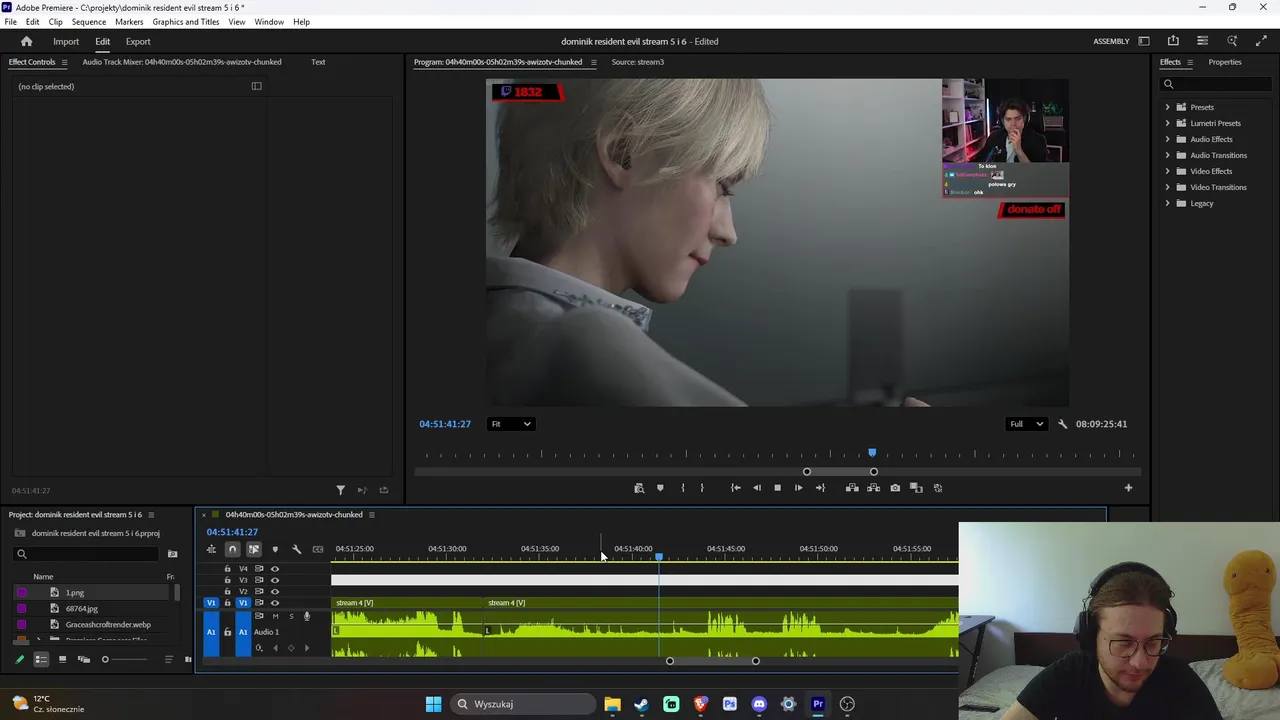The width and height of the screenshot is (1280, 720).
Task: Go to the Home screen icon
Action: click(x=27, y=41)
